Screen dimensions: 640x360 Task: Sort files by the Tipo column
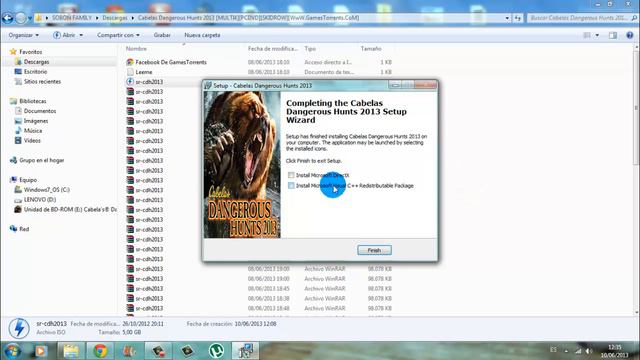[x=310, y=49]
